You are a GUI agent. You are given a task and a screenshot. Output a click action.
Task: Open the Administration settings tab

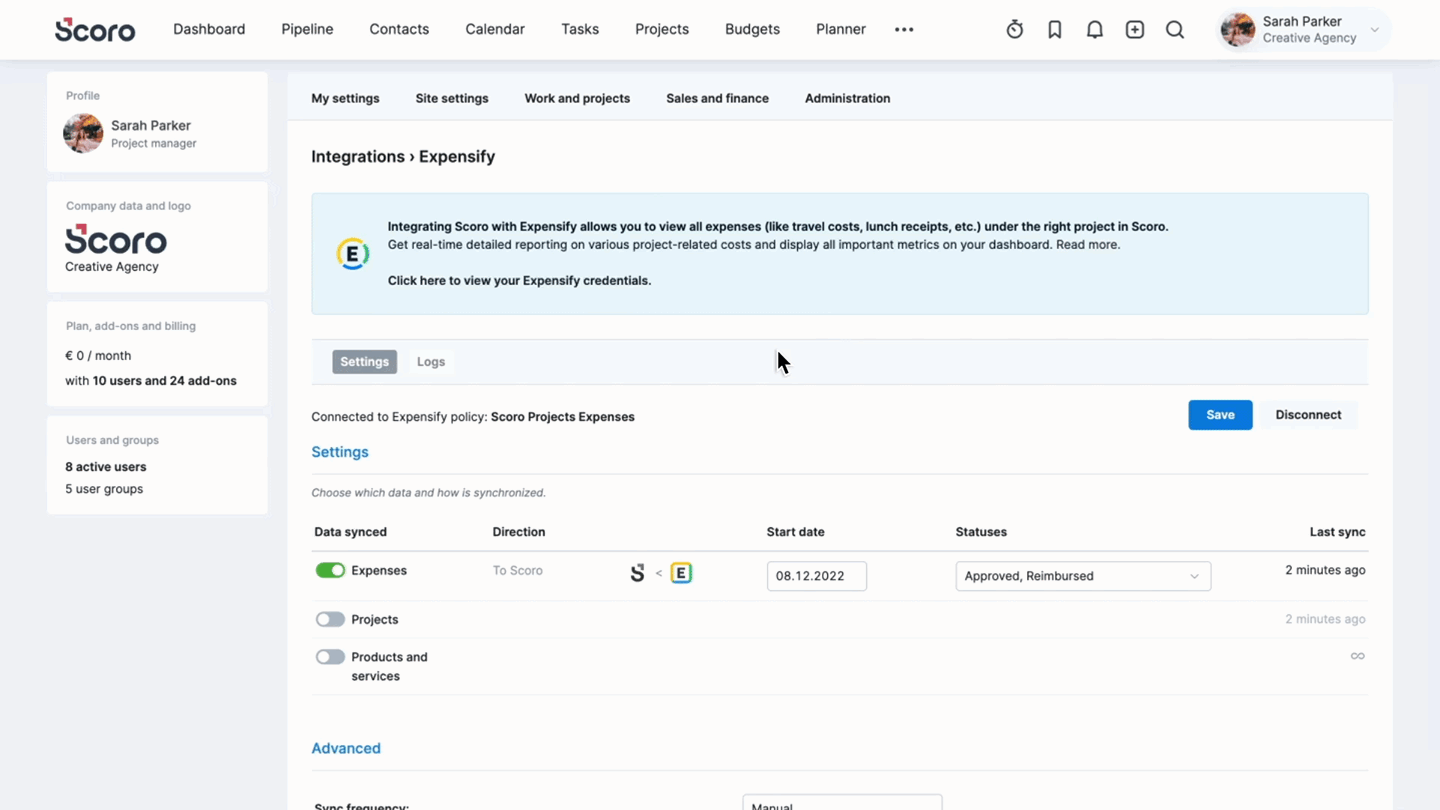pos(847,98)
